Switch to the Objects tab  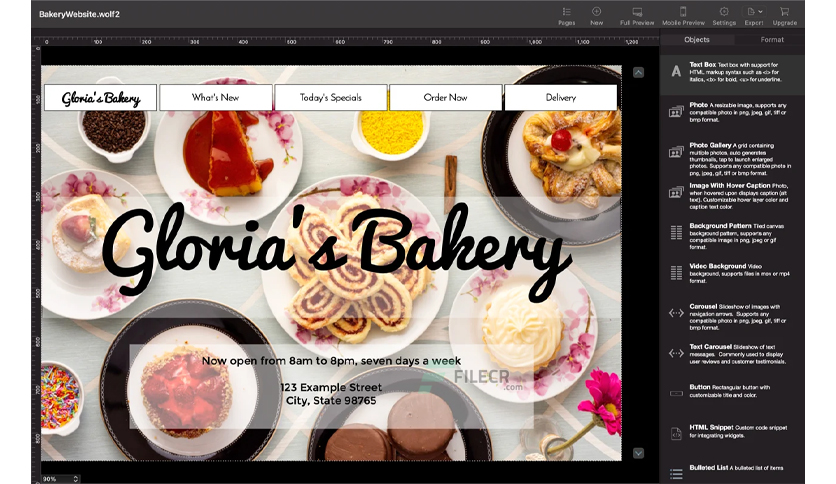pos(697,39)
